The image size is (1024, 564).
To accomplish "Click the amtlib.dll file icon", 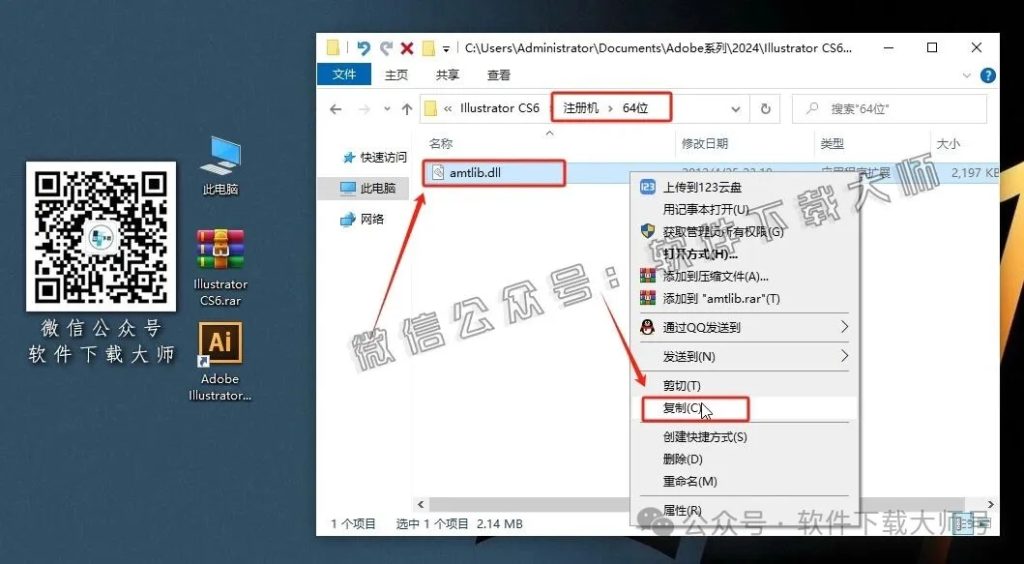I will coord(438,173).
